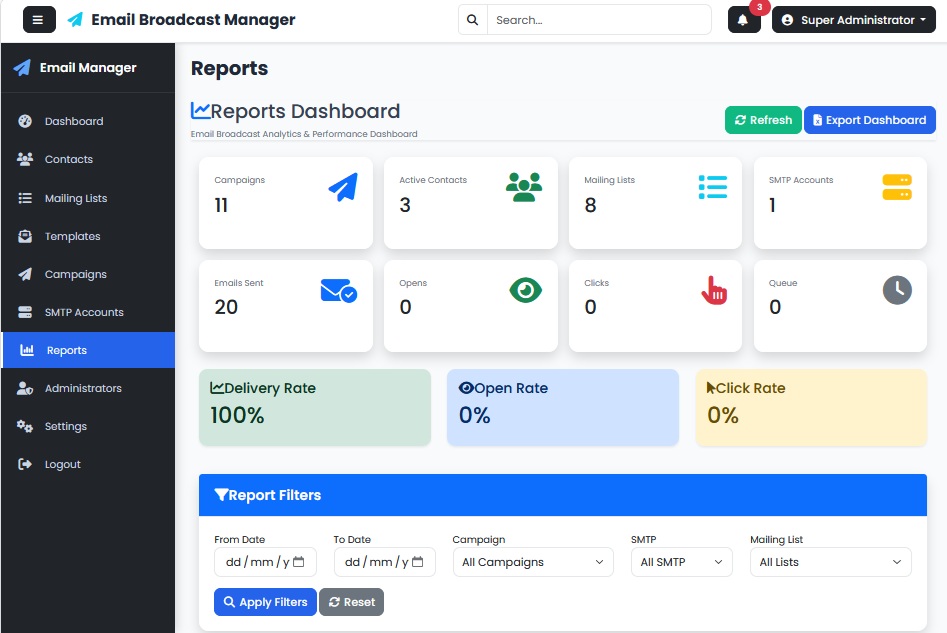Click the Open Rate 0% card
This screenshot has height=633, width=947.
pos(563,408)
